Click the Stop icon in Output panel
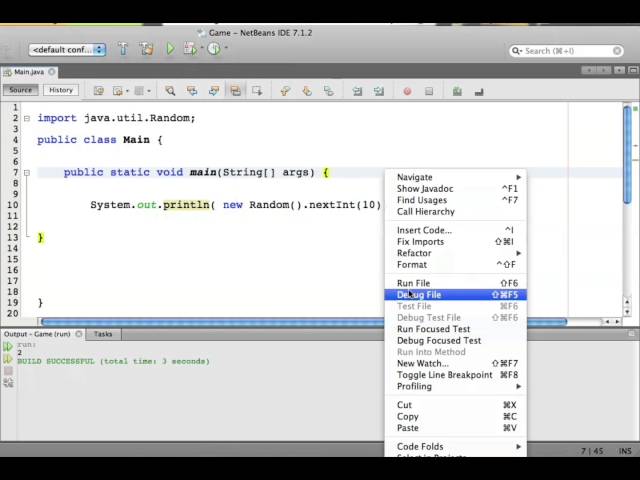 (8, 371)
